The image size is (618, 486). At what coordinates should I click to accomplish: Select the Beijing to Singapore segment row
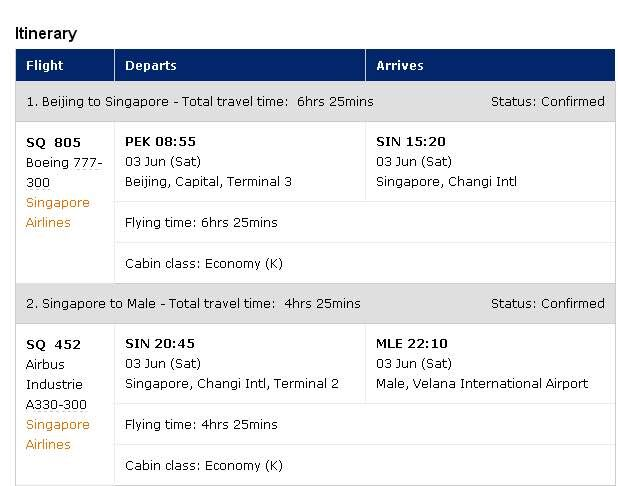point(315,102)
